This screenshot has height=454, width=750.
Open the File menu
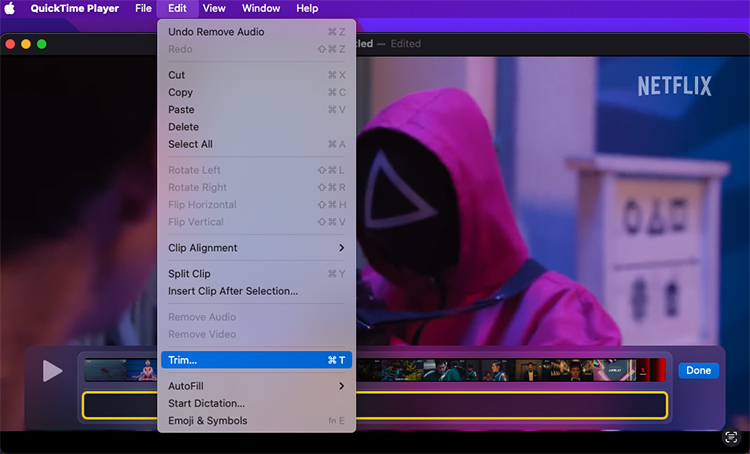point(143,8)
